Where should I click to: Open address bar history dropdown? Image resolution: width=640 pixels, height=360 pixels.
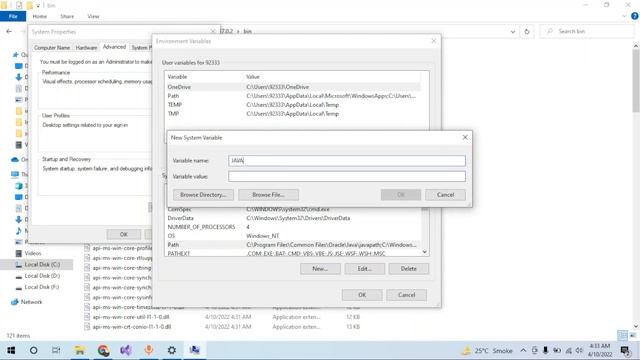click(x=513, y=31)
